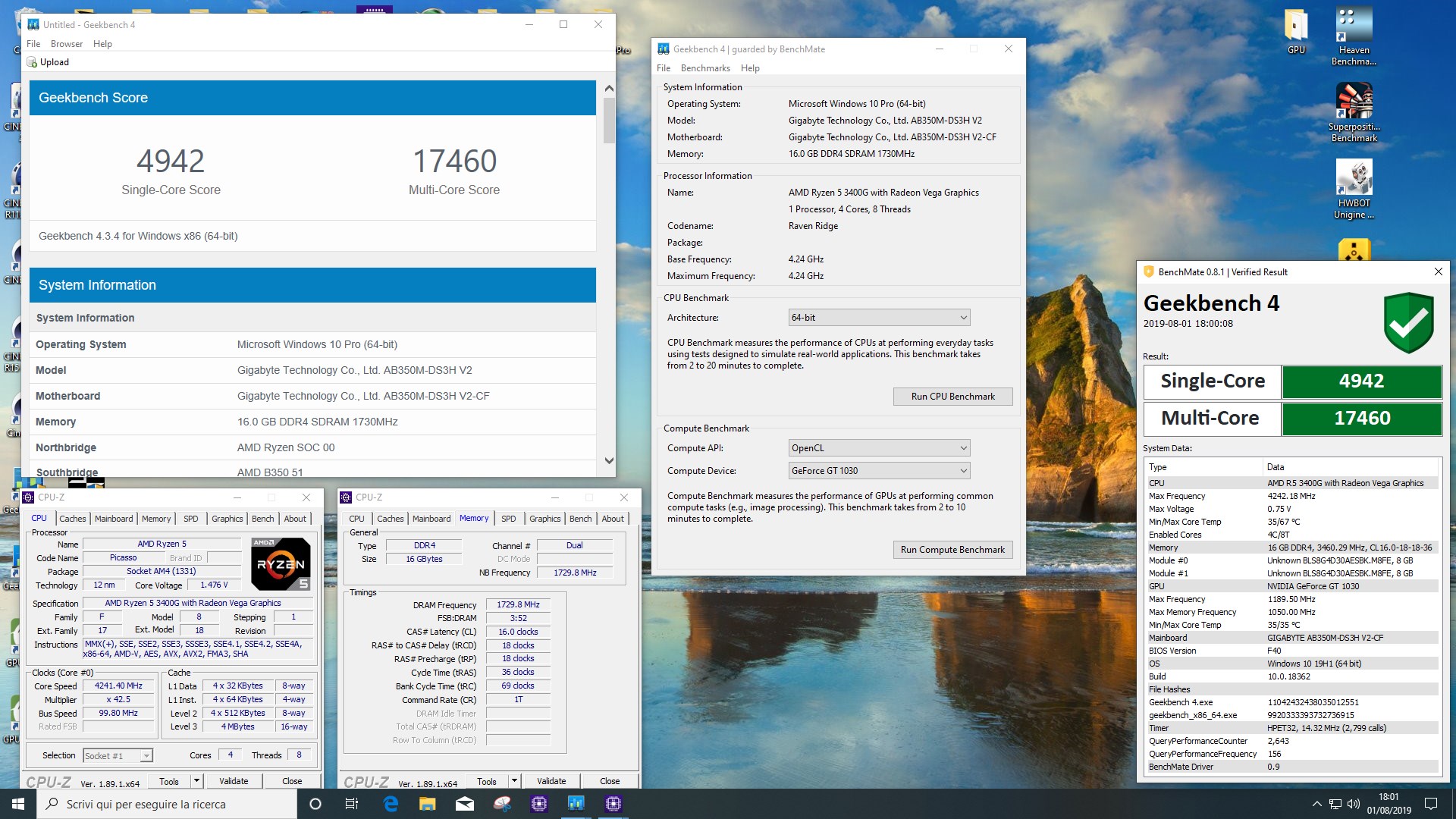Viewport: 1456px width, 819px height.
Task: Click the Windows search box on the taskbar
Action: point(167,804)
